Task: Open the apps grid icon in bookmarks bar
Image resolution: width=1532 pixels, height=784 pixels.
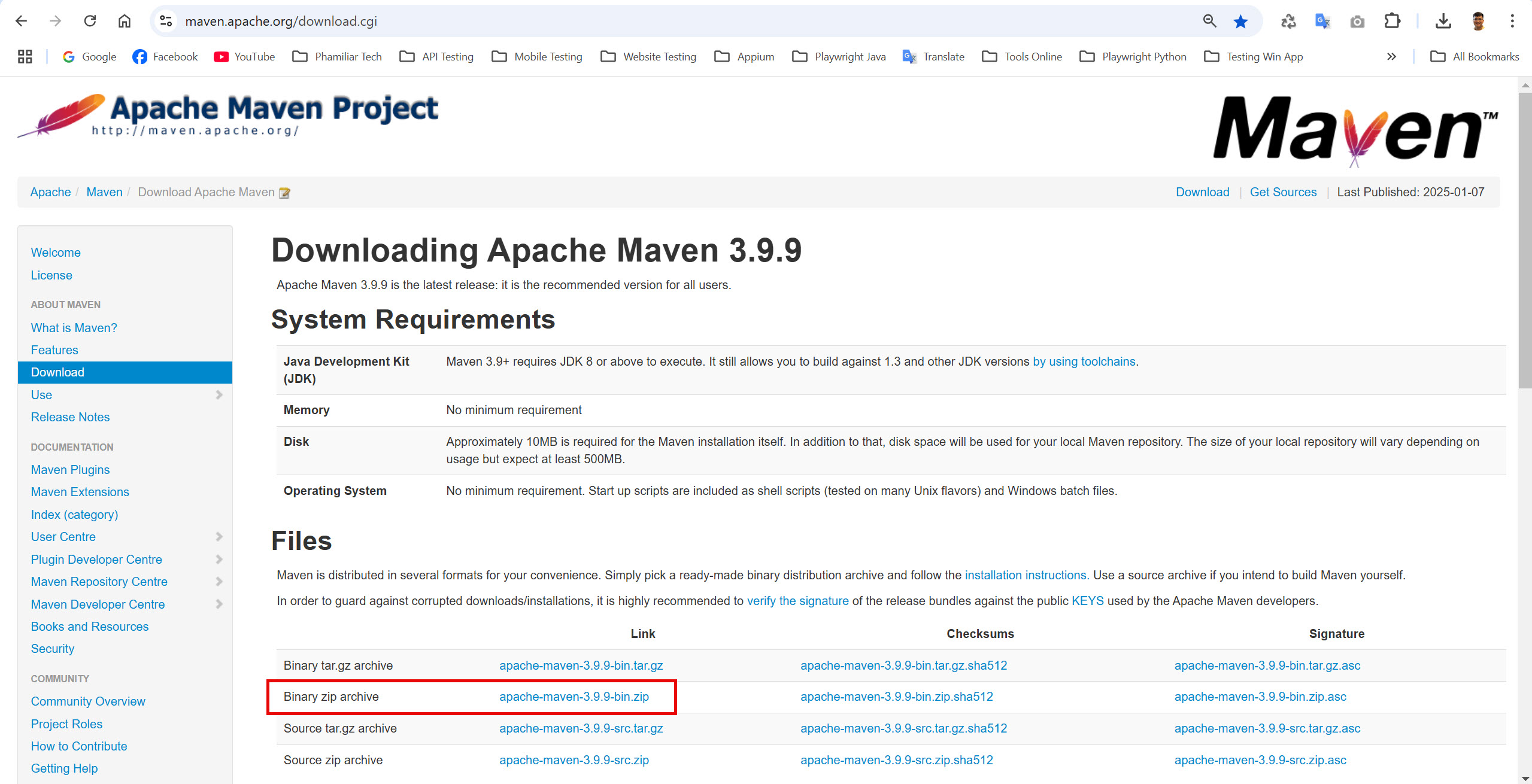Action: coord(25,56)
